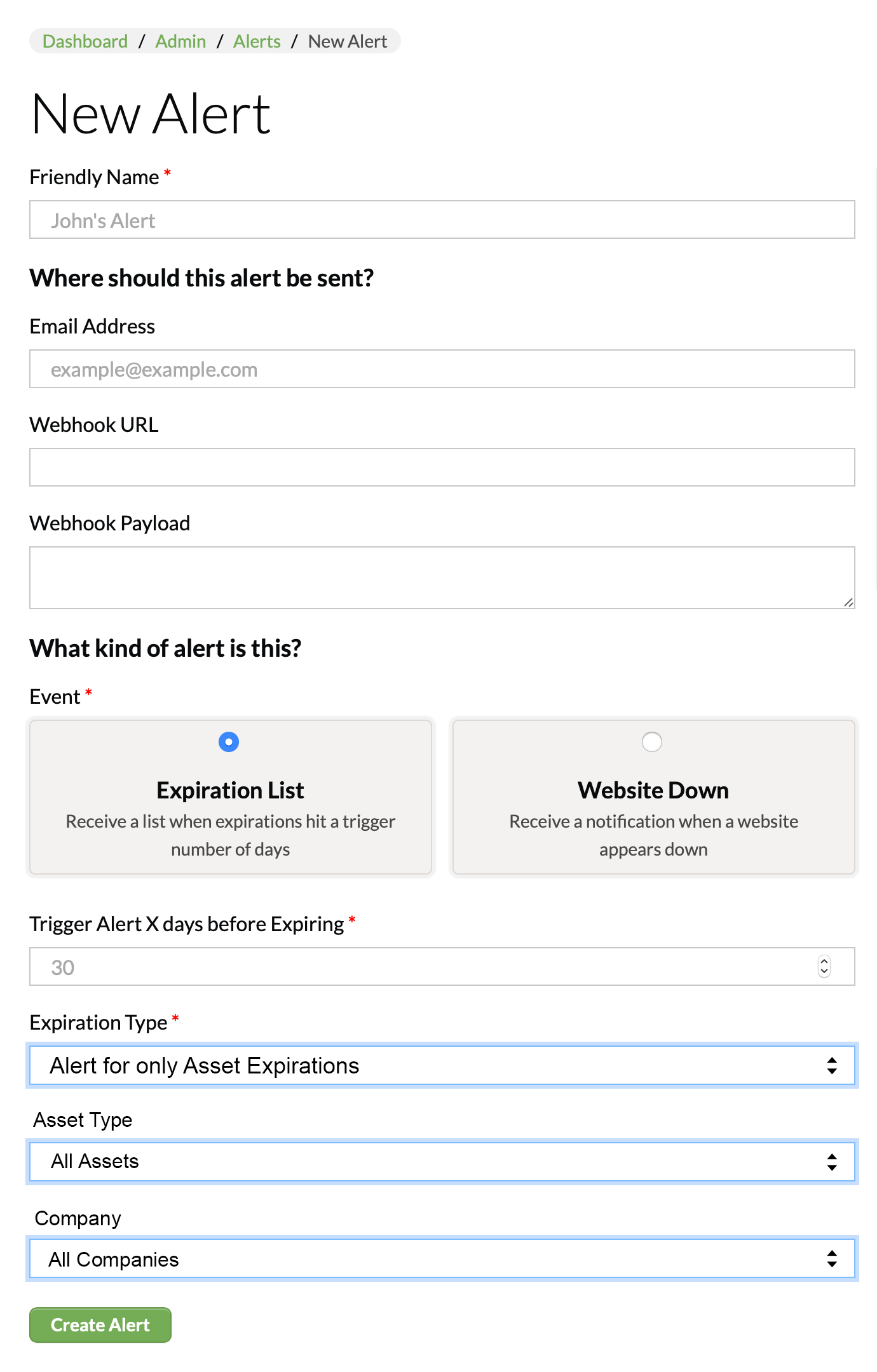This screenshot has width=877, height=1372.
Task: Click the trigger days number field
Action: click(x=419, y=967)
